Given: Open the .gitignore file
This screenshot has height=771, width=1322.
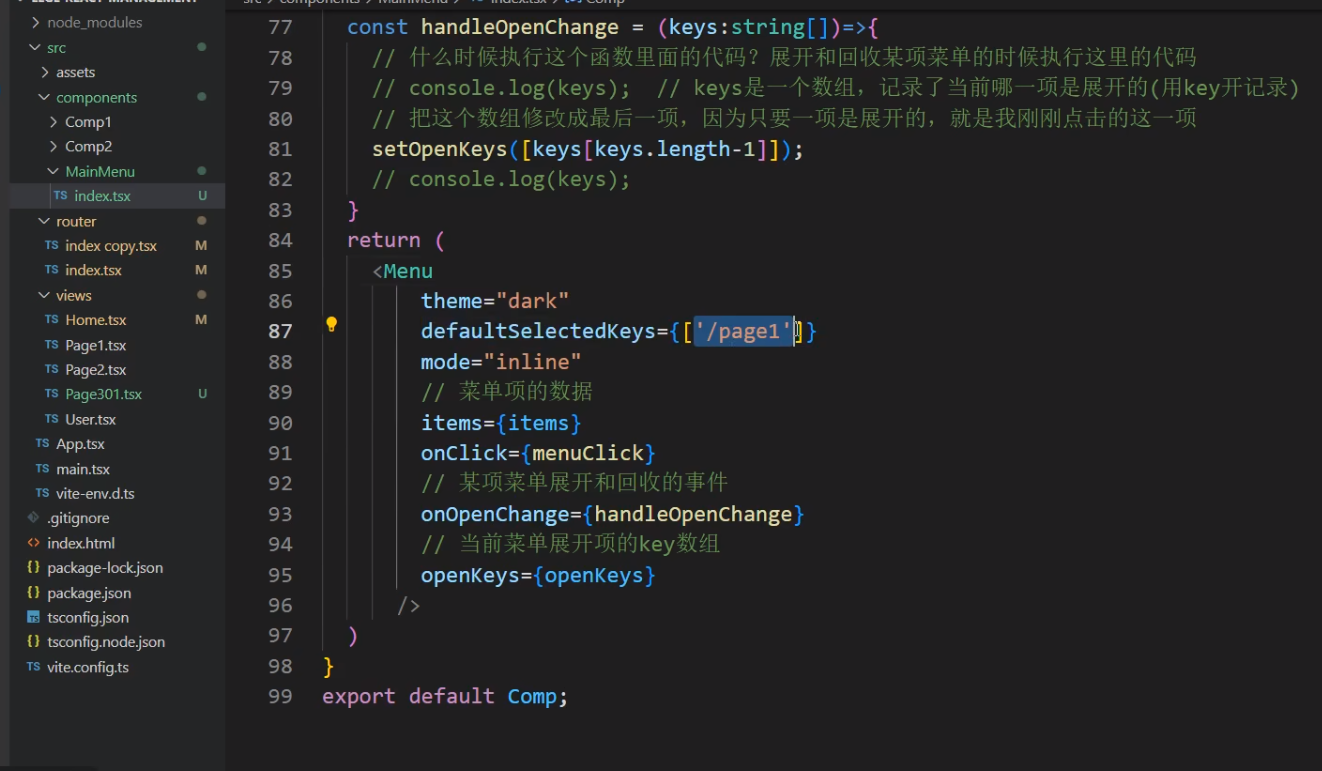Looking at the screenshot, I should (x=78, y=518).
